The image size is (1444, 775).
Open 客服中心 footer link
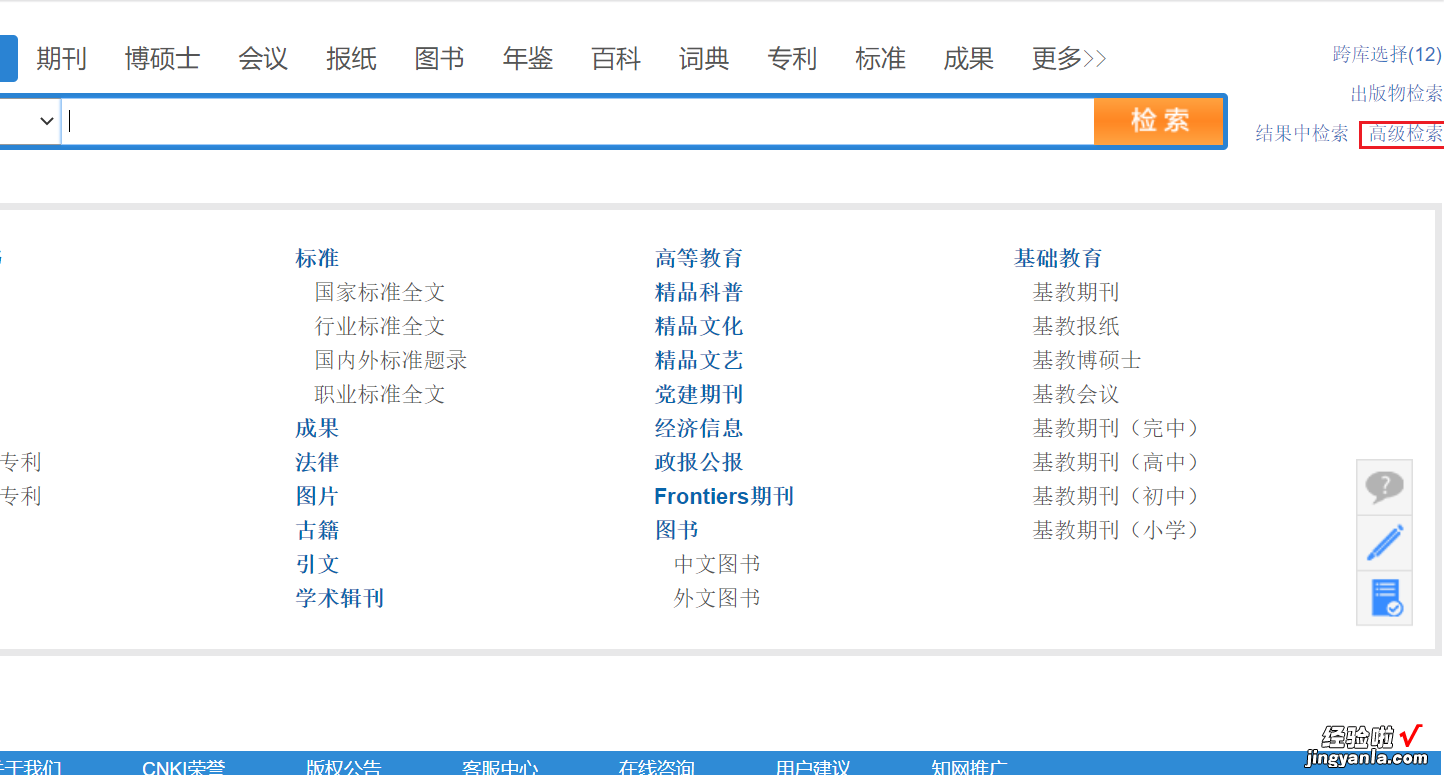500,767
